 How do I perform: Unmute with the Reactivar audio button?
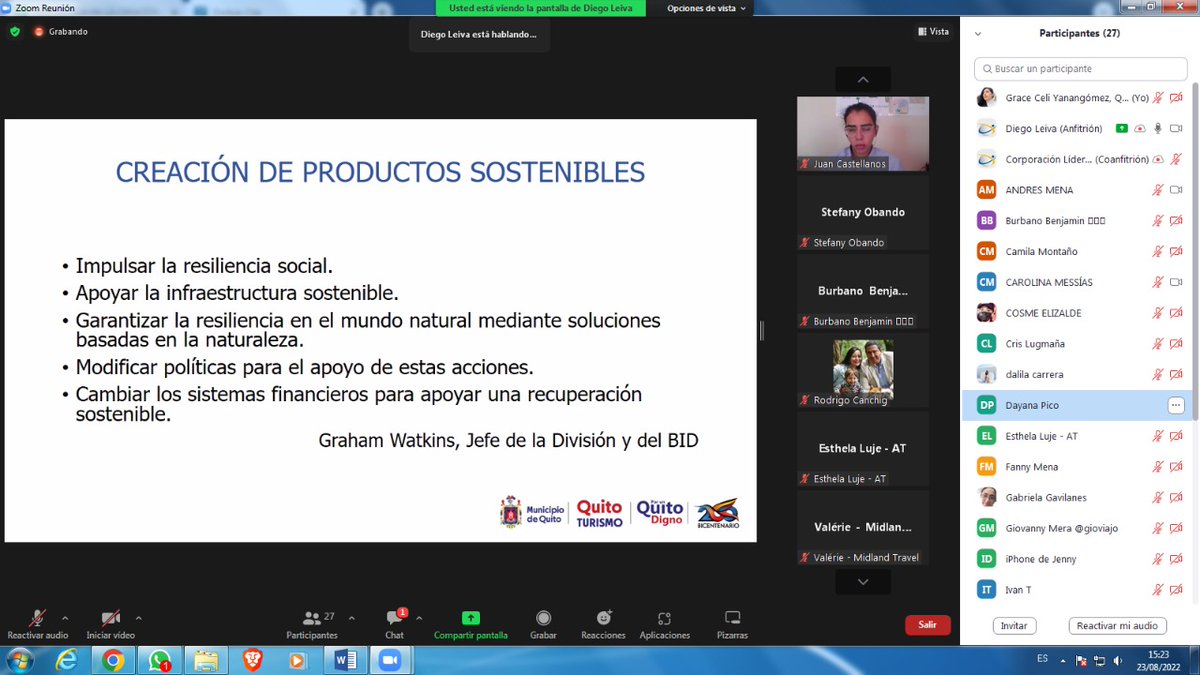pos(37,625)
